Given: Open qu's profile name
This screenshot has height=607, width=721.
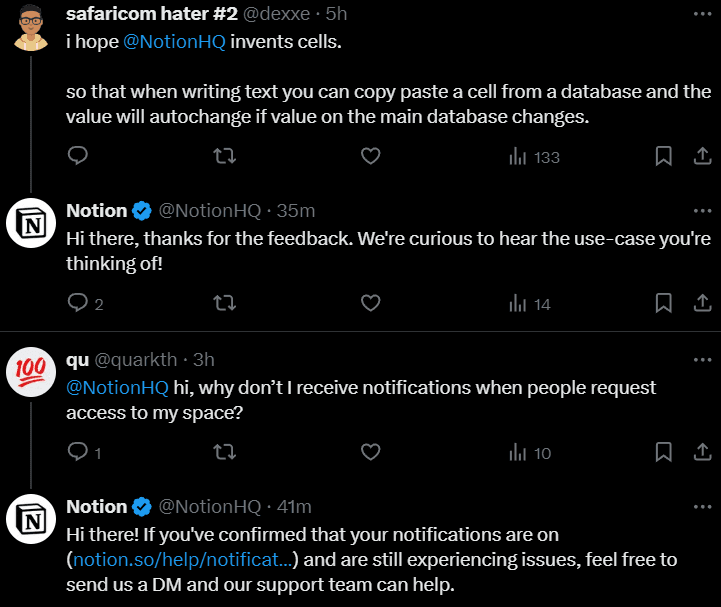Looking at the screenshot, I should click(x=77, y=359).
